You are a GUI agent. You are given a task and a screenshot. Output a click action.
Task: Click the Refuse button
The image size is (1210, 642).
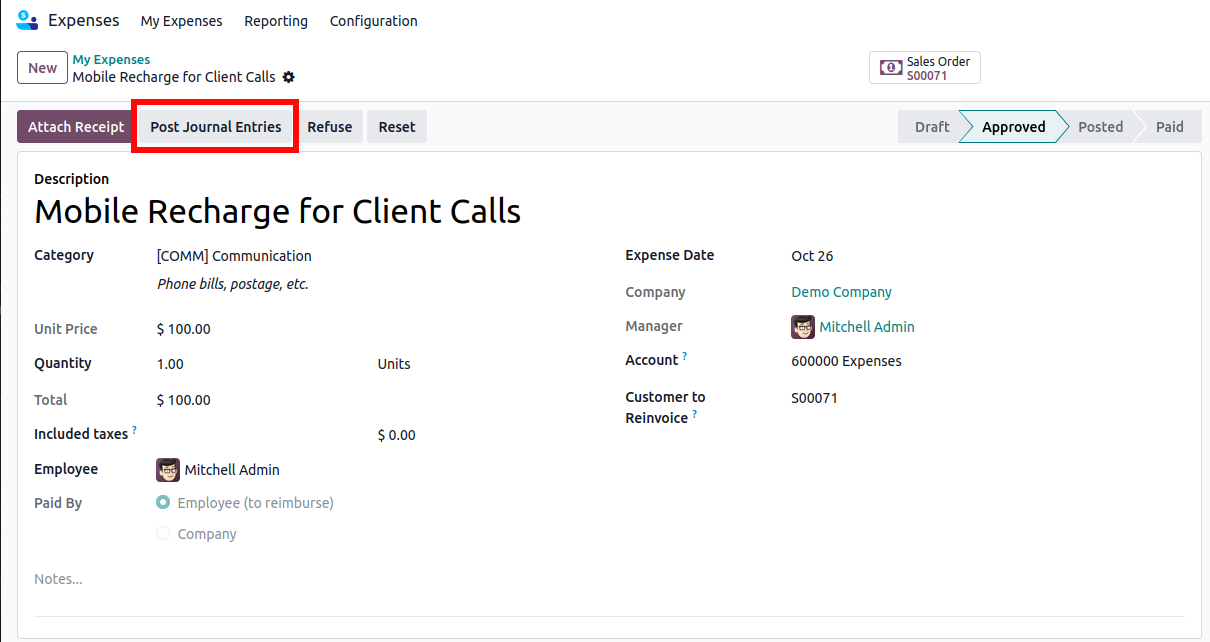(x=329, y=127)
